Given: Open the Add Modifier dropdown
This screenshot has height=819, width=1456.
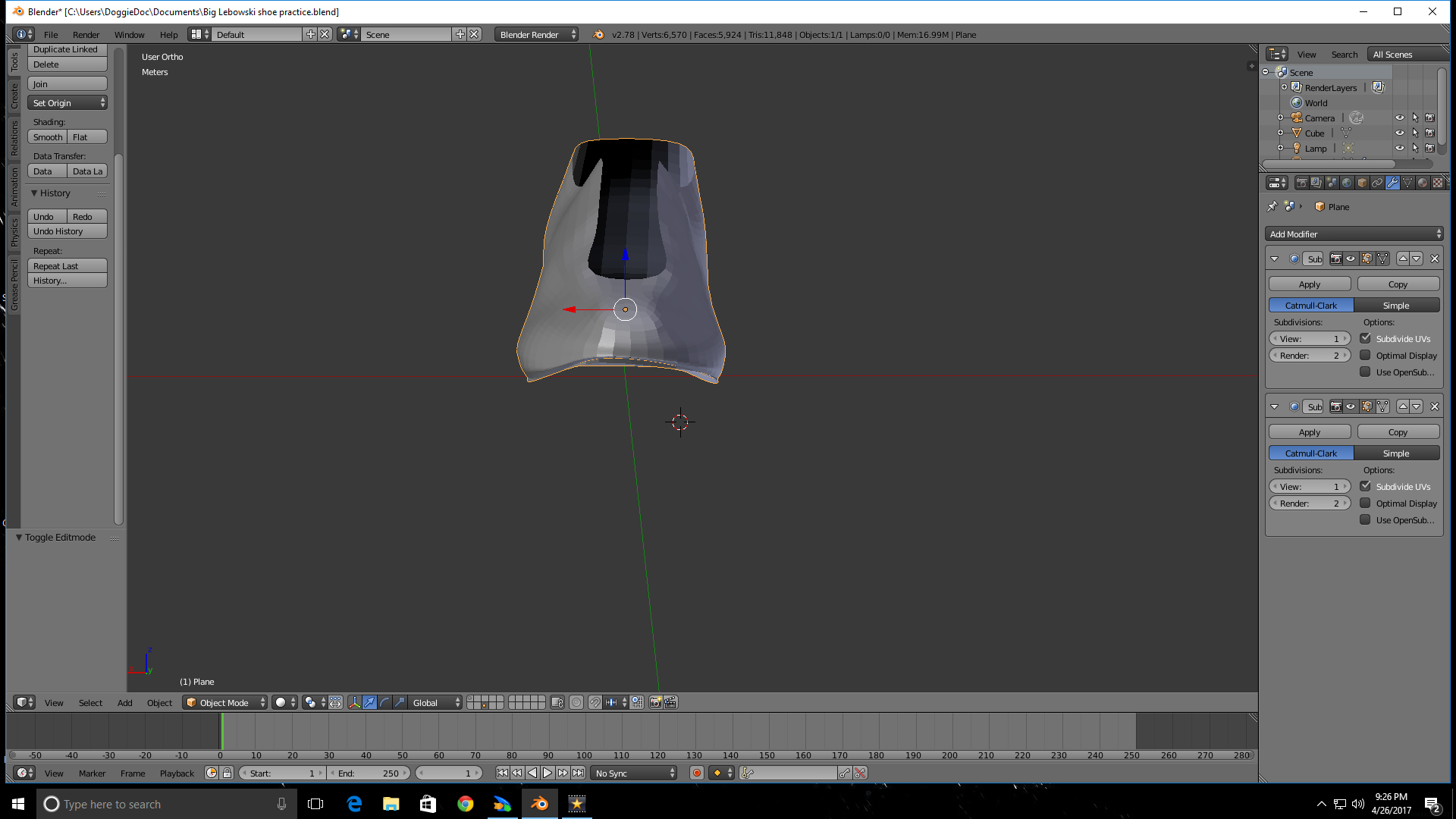Looking at the screenshot, I should pyautogui.click(x=1354, y=234).
